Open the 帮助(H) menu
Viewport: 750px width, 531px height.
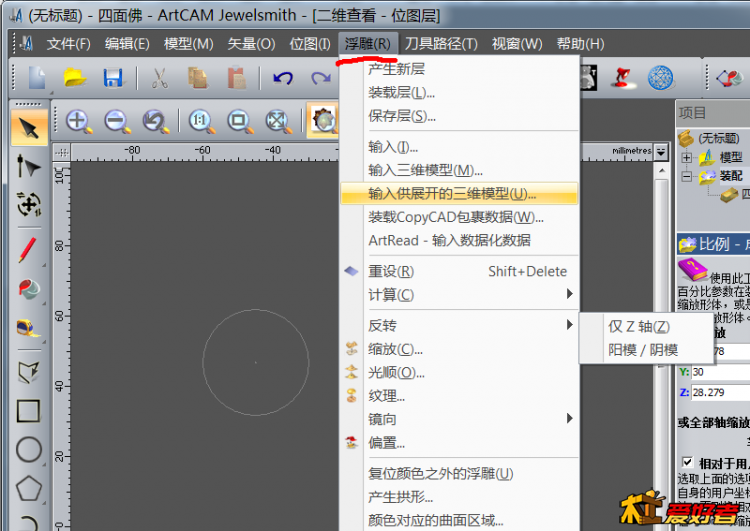point(580,44)
